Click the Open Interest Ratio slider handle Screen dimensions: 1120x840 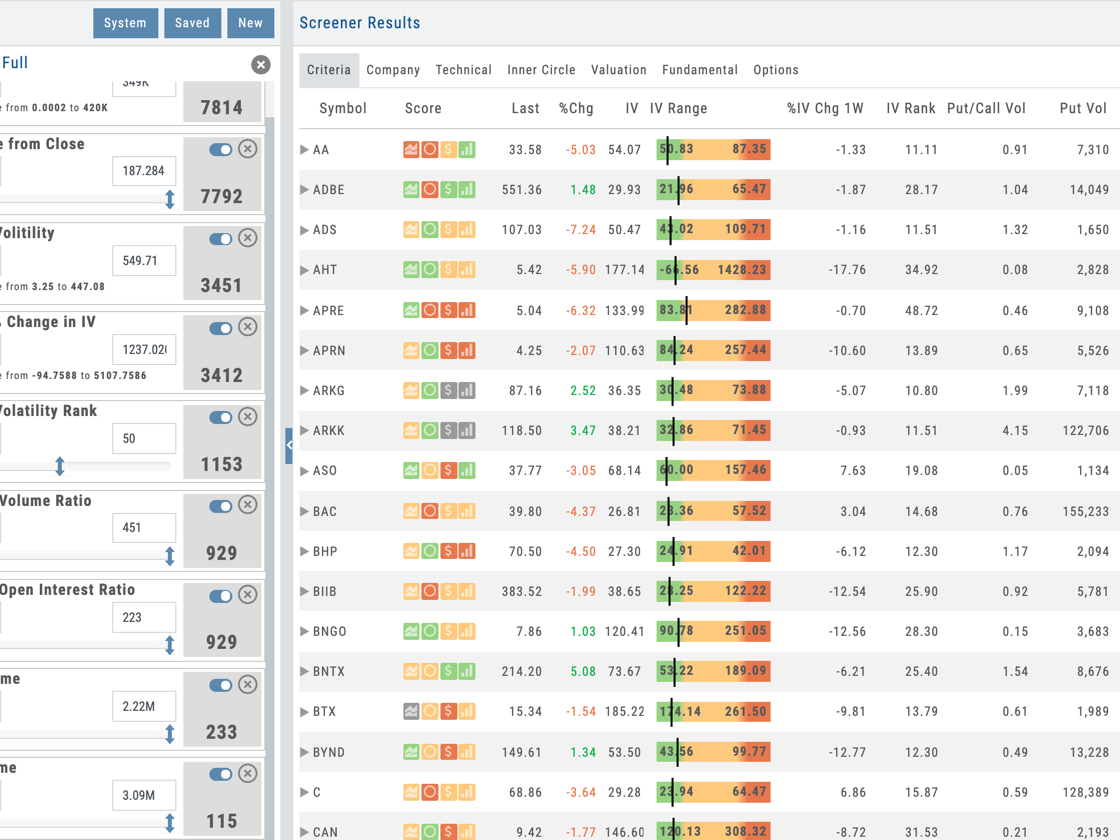click(170, 645)
